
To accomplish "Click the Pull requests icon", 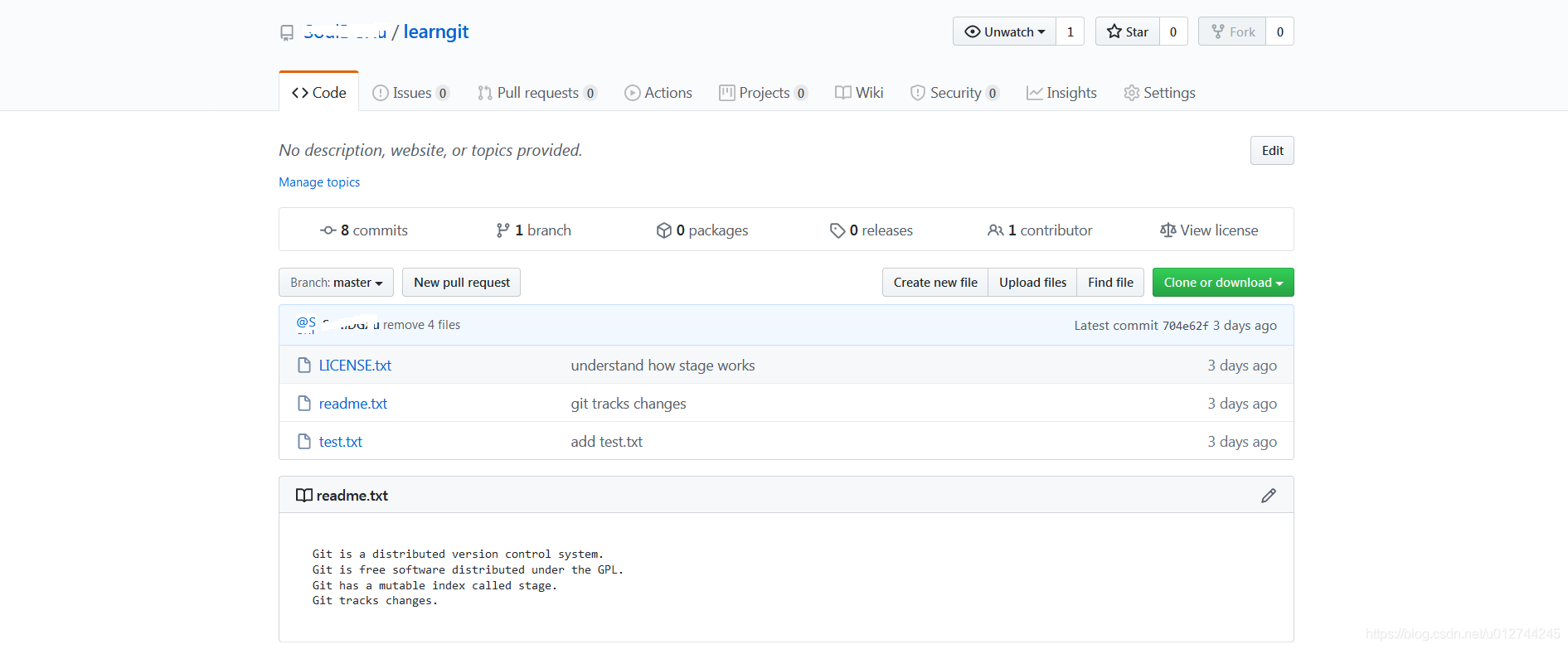I will coord(485,93).
